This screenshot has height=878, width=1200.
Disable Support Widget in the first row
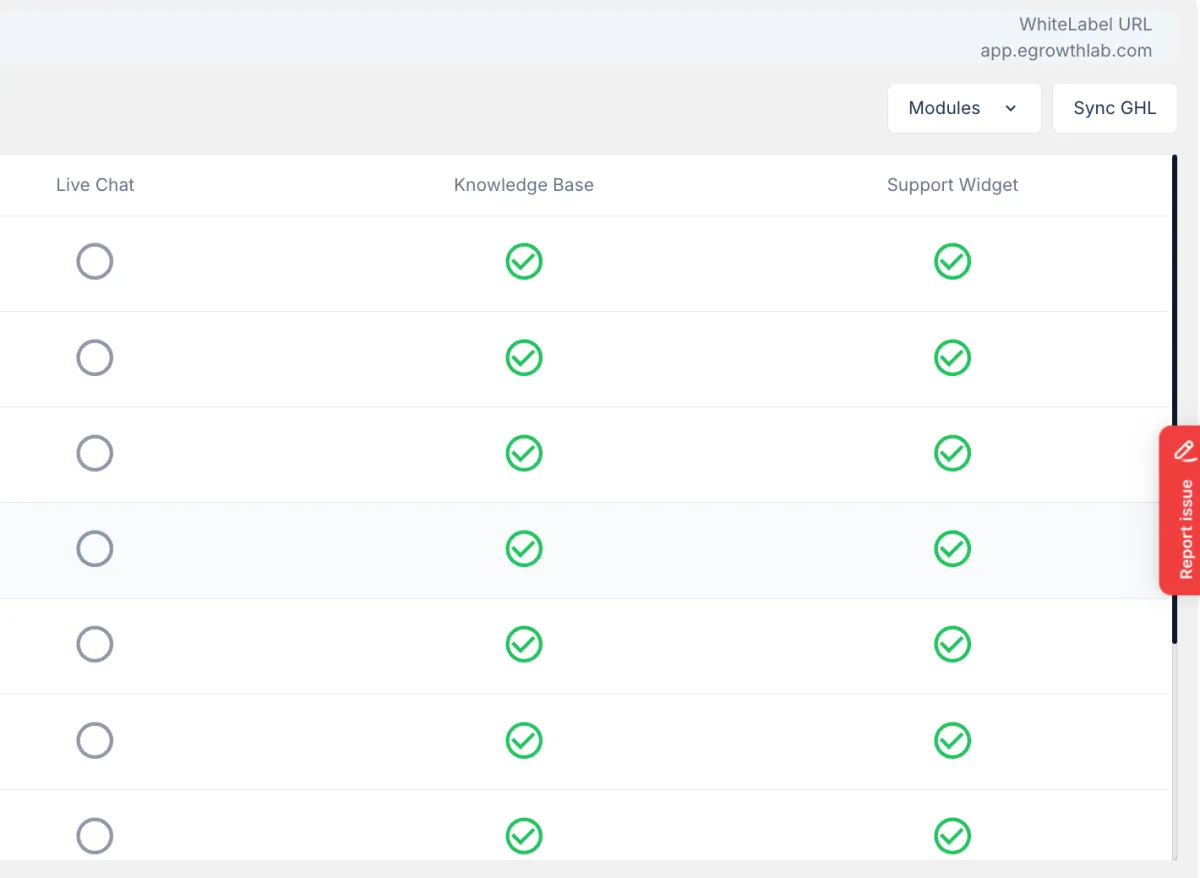[953, 262]
